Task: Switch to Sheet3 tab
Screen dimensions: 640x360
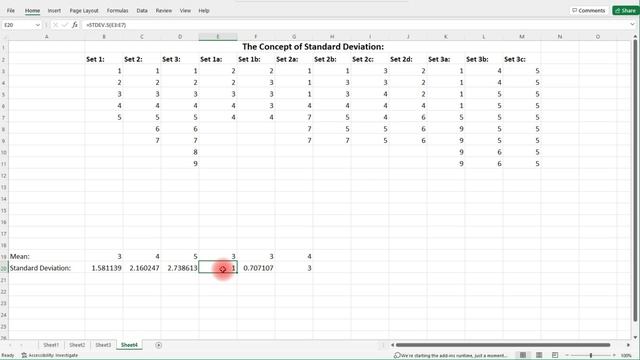Action: click(103, 345)
